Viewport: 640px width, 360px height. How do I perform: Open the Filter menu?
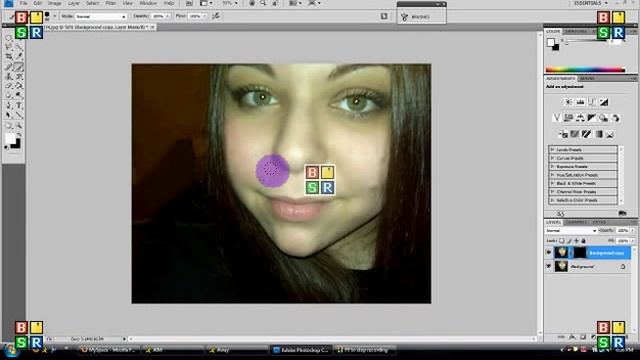111,3
